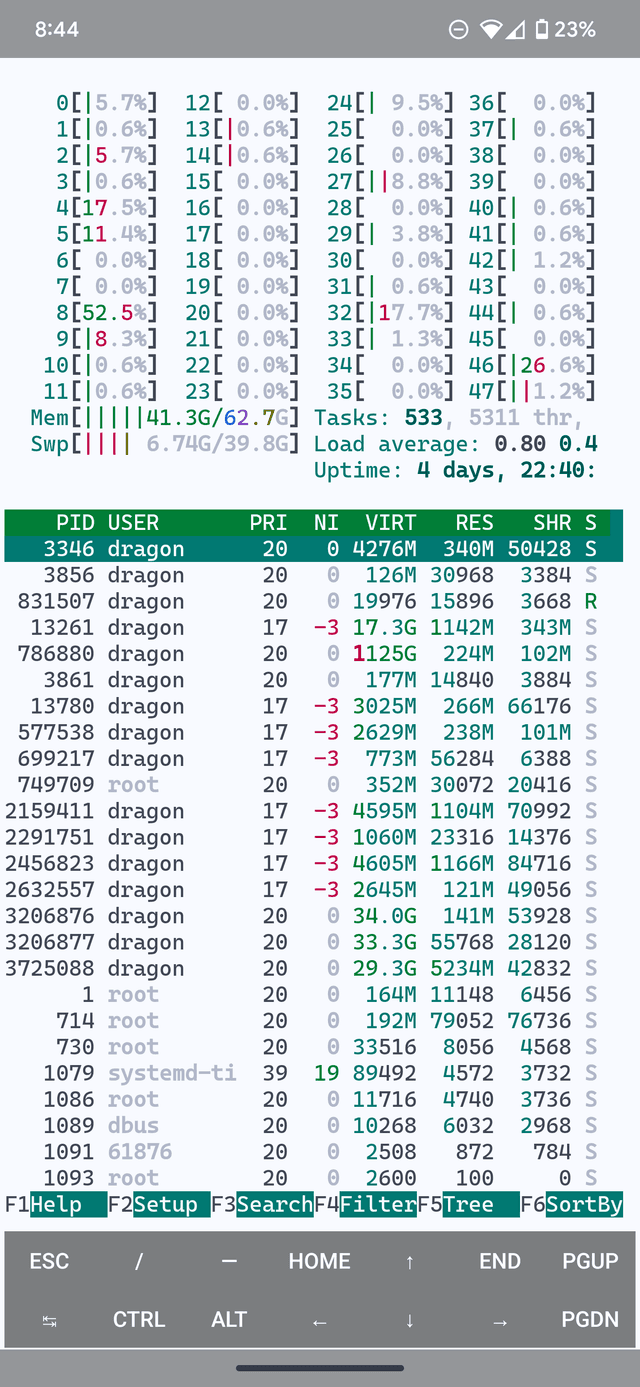Sort by the USER column header
The image size is (640, 1387).
133,522
